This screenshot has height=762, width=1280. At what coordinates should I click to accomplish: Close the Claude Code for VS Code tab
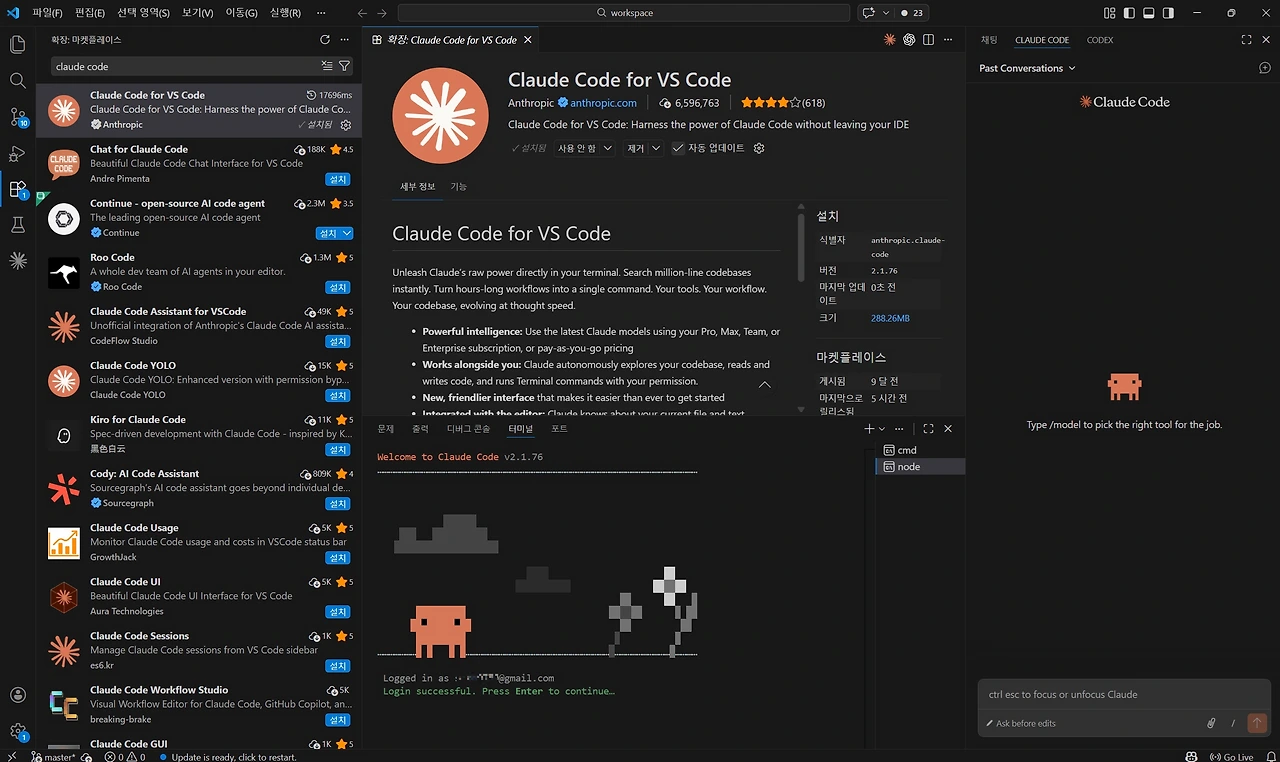[x=527, y=40]
